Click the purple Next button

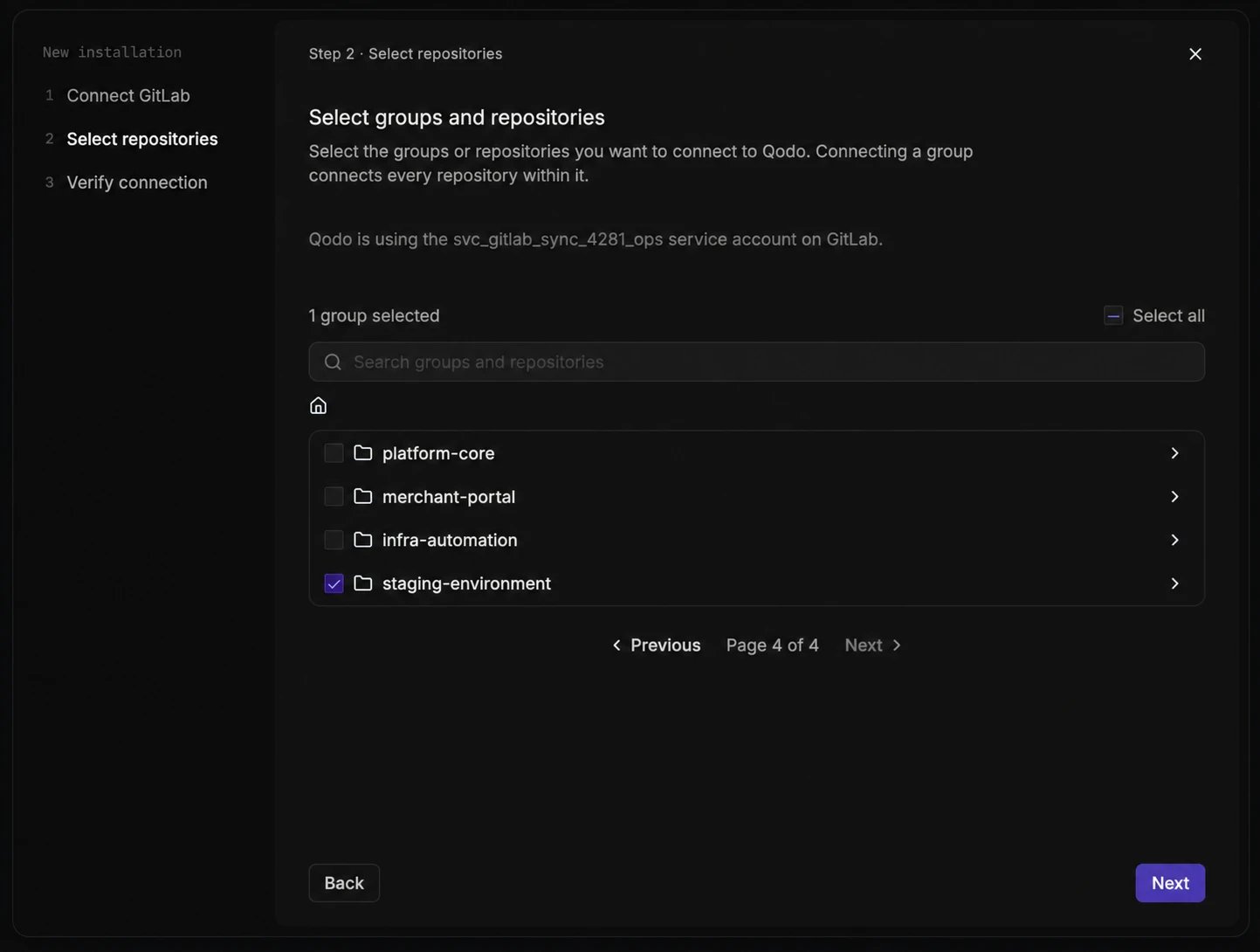(x=1170, y=883)
